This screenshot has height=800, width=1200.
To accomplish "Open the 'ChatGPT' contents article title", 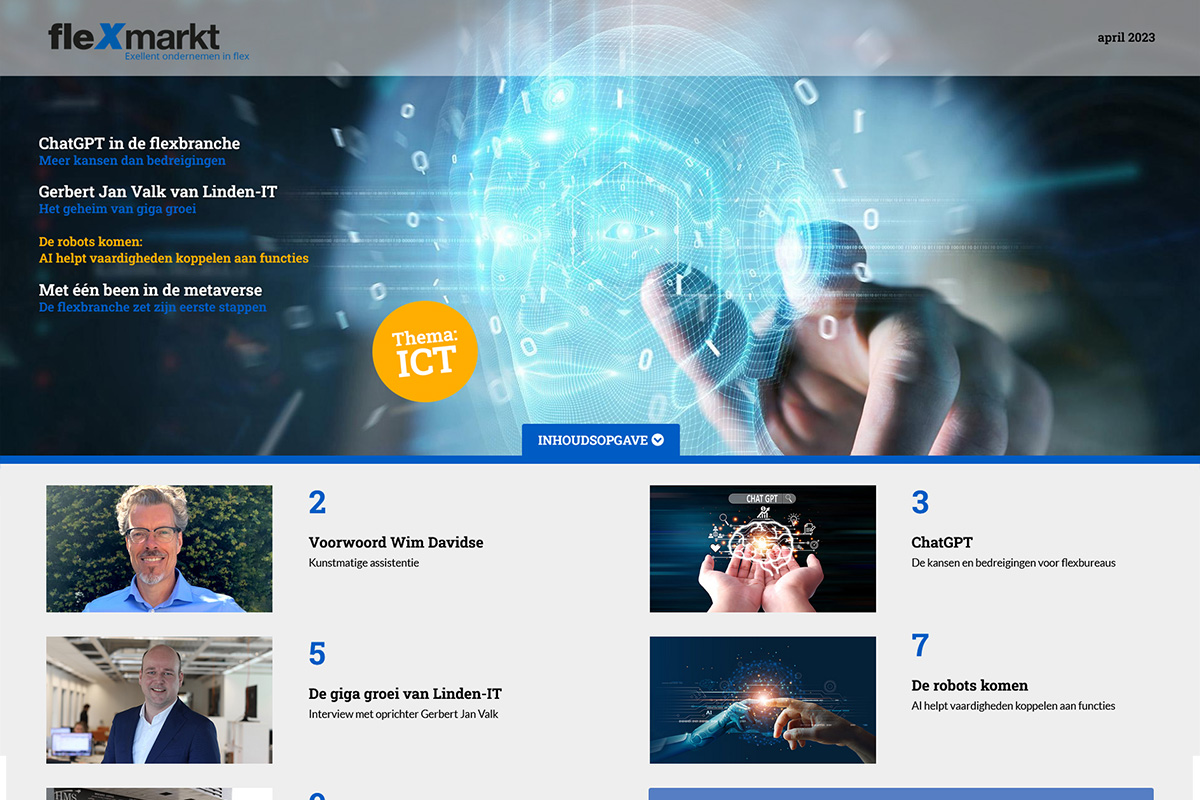I will pyautogui.click(x=942, y=543).
